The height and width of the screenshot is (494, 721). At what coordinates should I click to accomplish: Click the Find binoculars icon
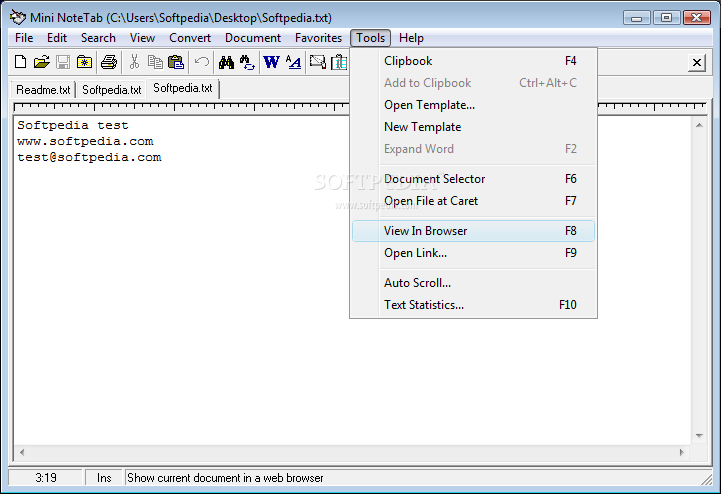point(226,62)
